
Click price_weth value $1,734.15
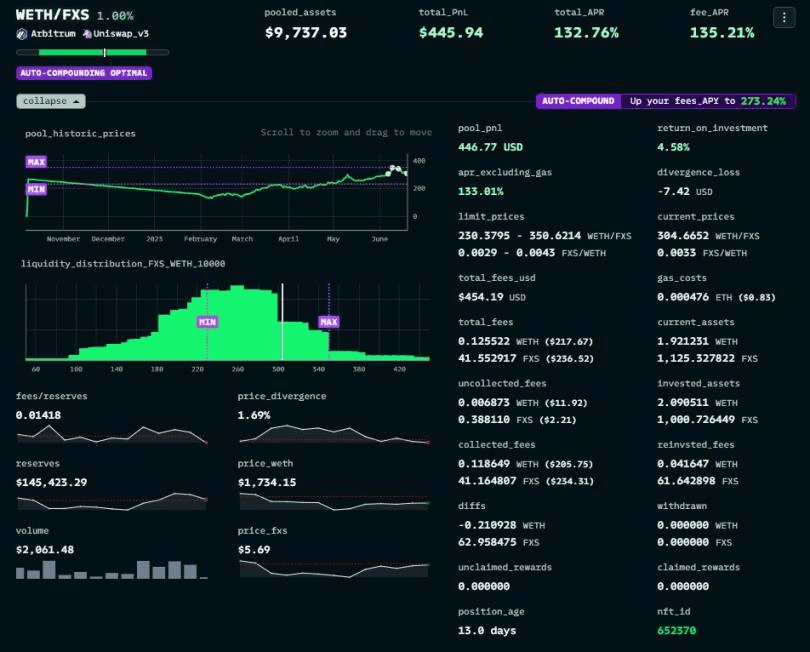coord(267,483)
